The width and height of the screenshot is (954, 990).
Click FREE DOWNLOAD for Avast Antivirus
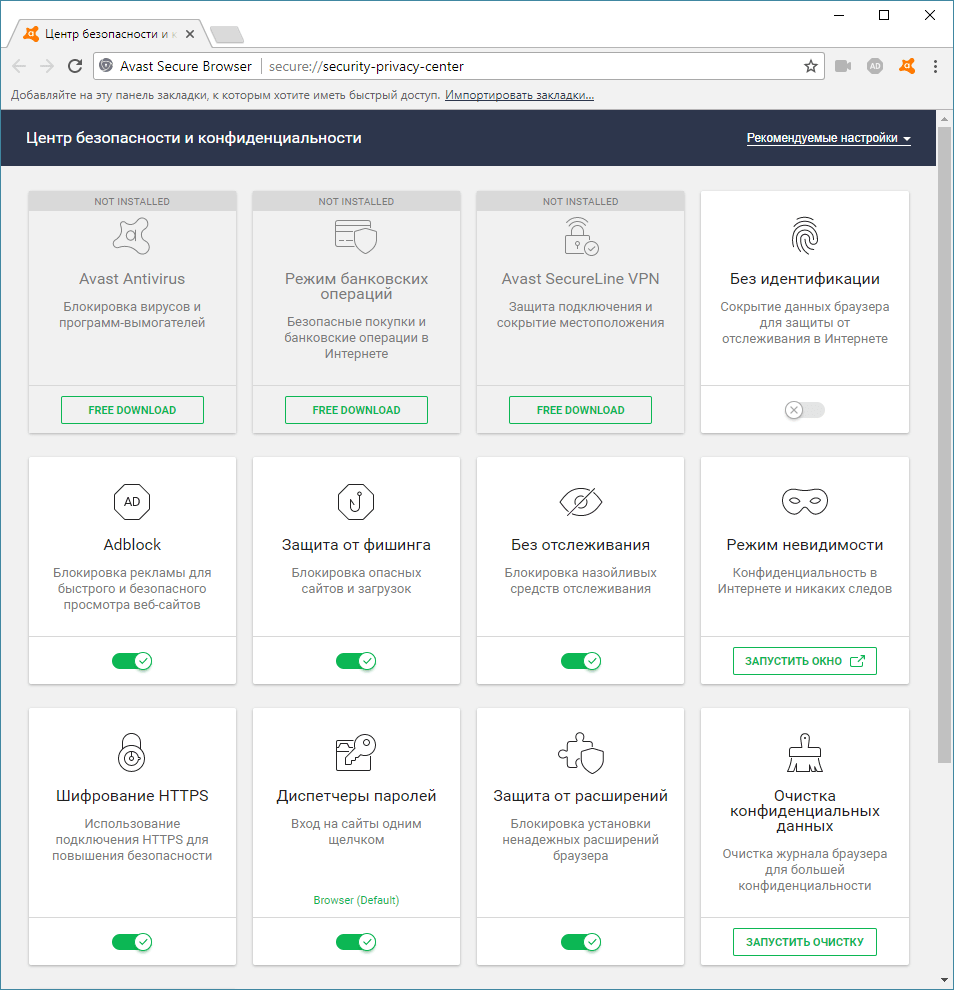pyautogui.click(x=132, y=410)
